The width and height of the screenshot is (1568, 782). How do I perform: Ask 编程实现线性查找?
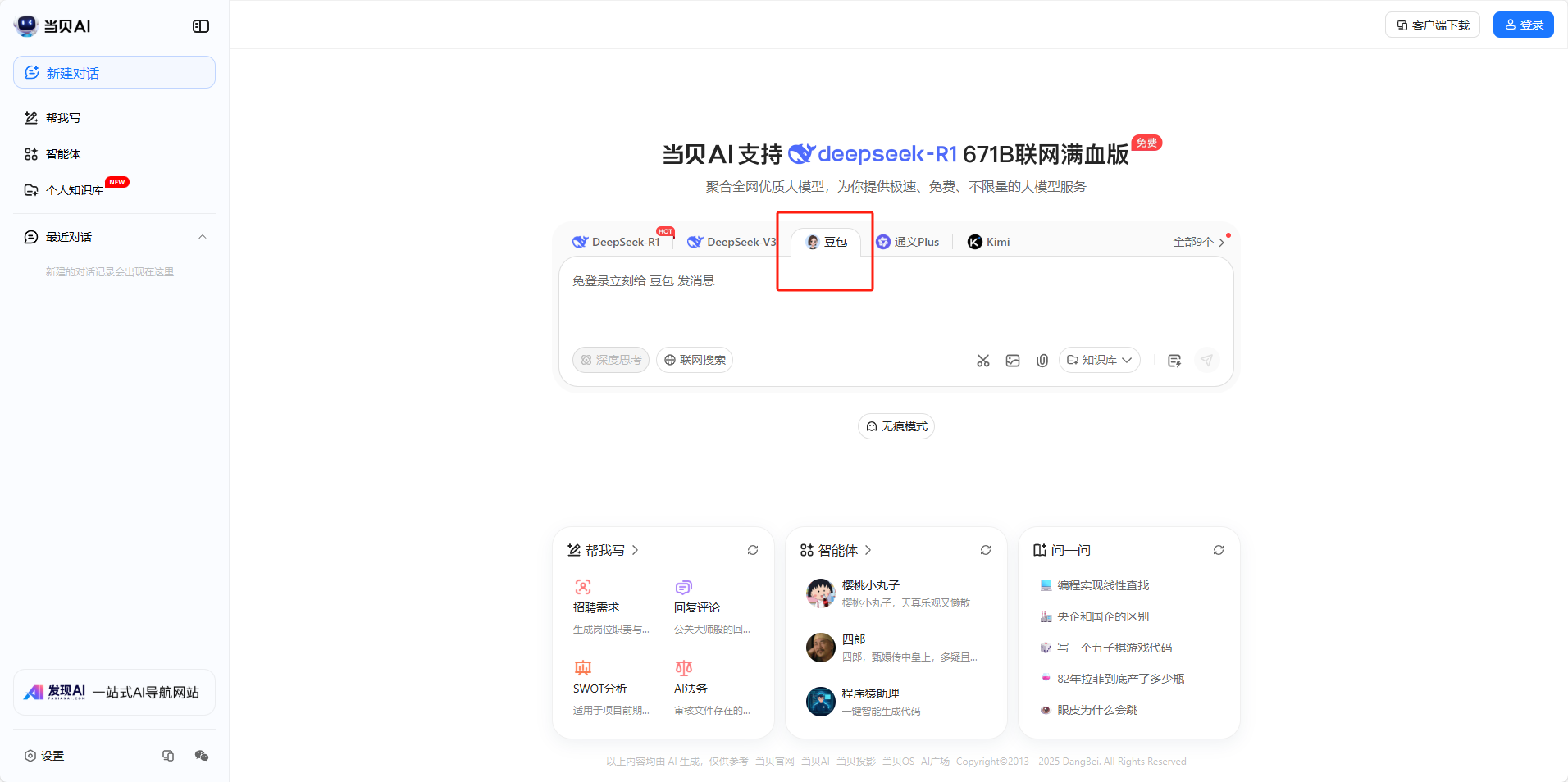click(1094, 585)
